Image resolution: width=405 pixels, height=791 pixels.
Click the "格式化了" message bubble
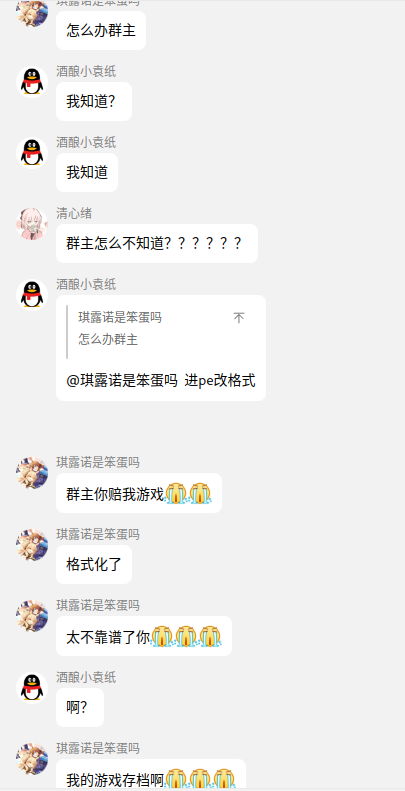tap(94, 564)
